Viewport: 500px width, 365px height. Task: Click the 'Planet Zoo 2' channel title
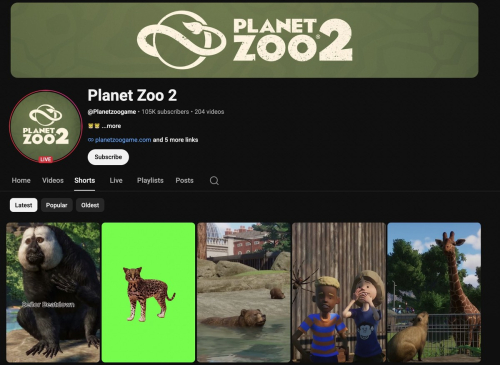click(132, 95)
